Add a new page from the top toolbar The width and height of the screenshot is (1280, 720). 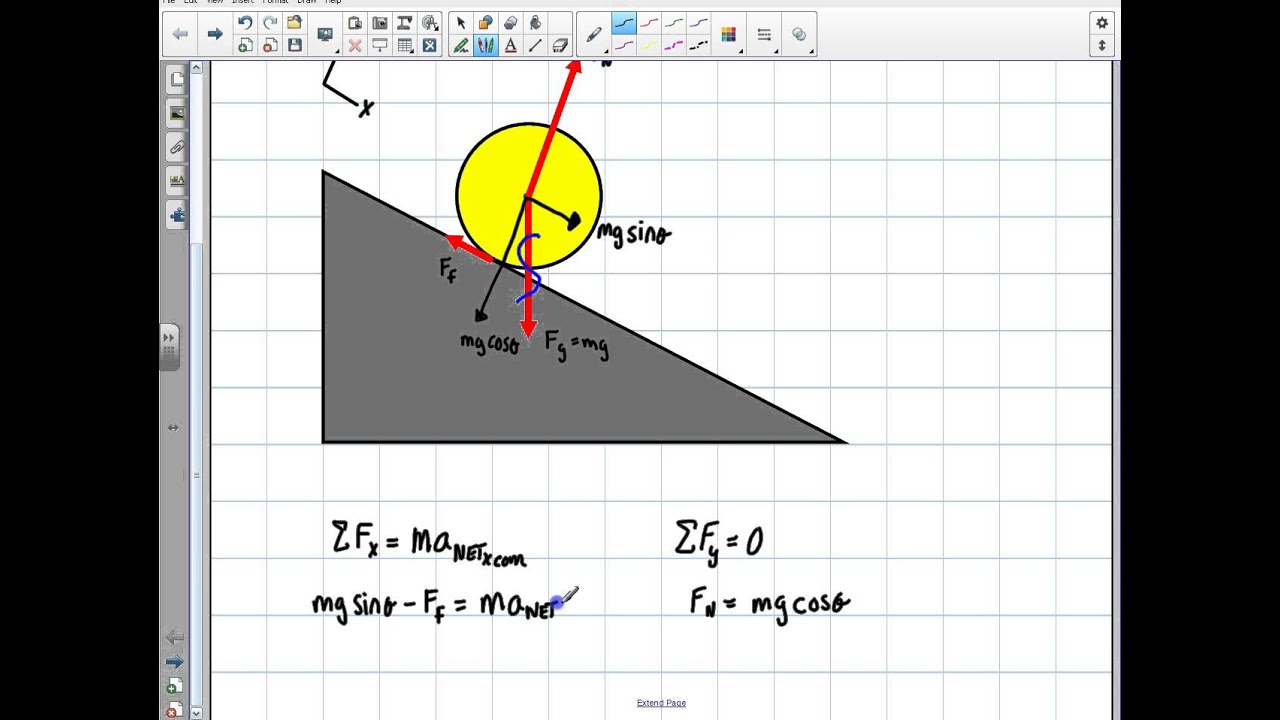245,46
